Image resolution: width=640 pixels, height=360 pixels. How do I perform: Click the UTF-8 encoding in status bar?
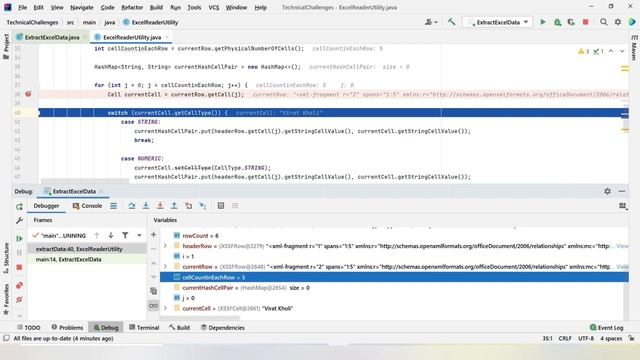[586, 338]
